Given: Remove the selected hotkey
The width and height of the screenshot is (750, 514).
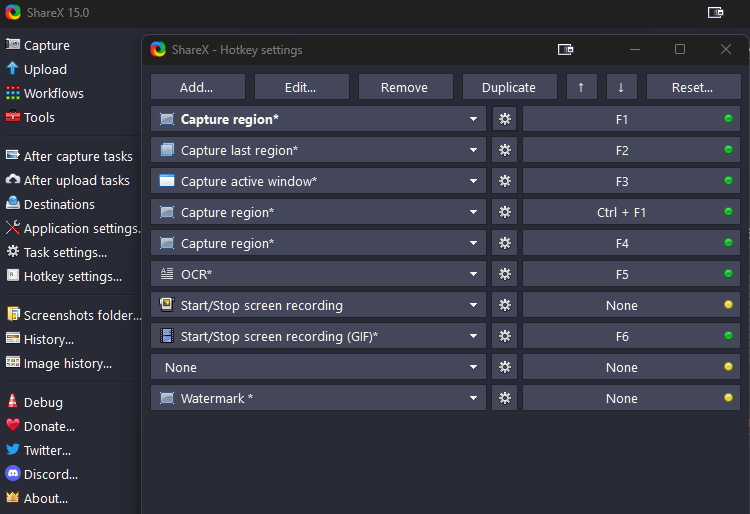Looking at the screenshot, I should point(405,87).
